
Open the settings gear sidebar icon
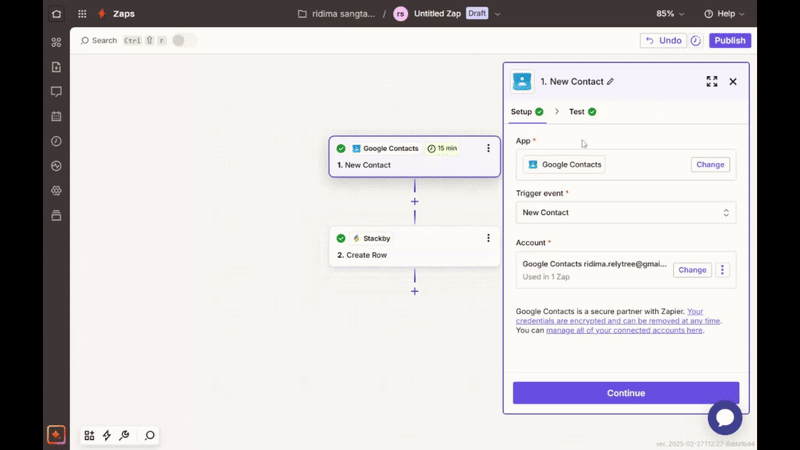(x=56, y=190)
